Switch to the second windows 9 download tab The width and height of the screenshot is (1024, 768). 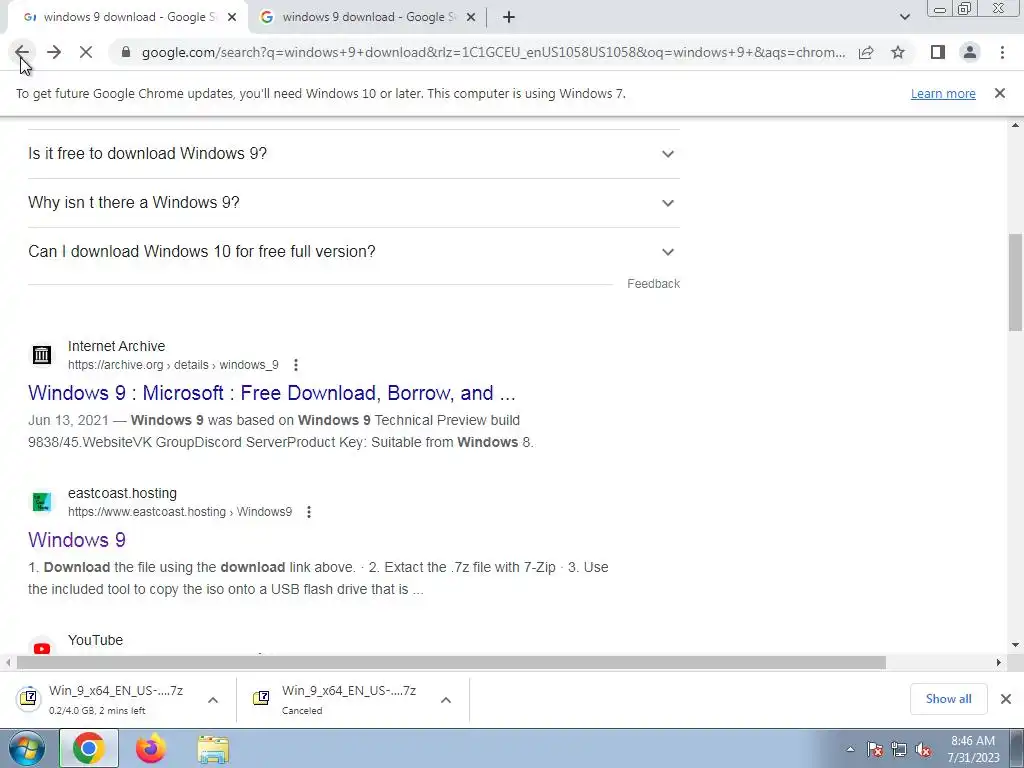tap(368, 17)
